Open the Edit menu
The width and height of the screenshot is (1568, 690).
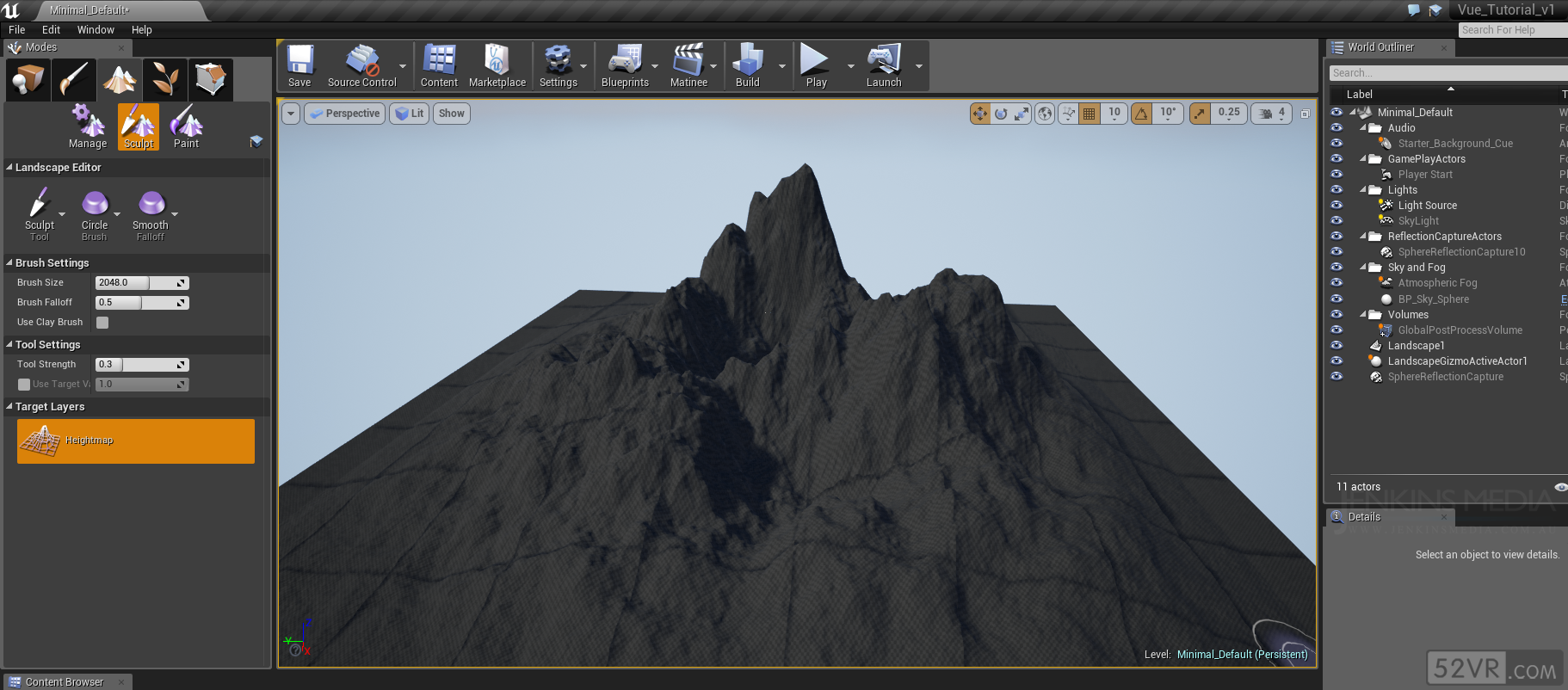tap(52, 29)
